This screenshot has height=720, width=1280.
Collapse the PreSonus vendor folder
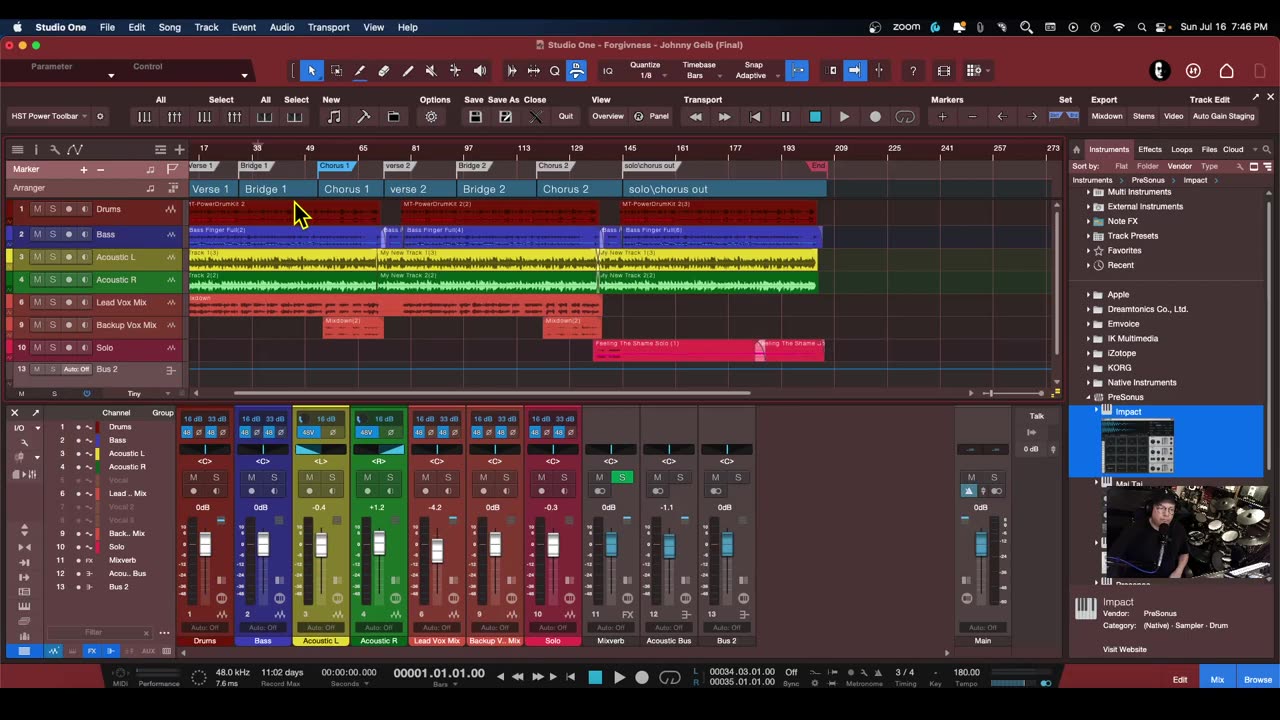tap(1089, 397)
